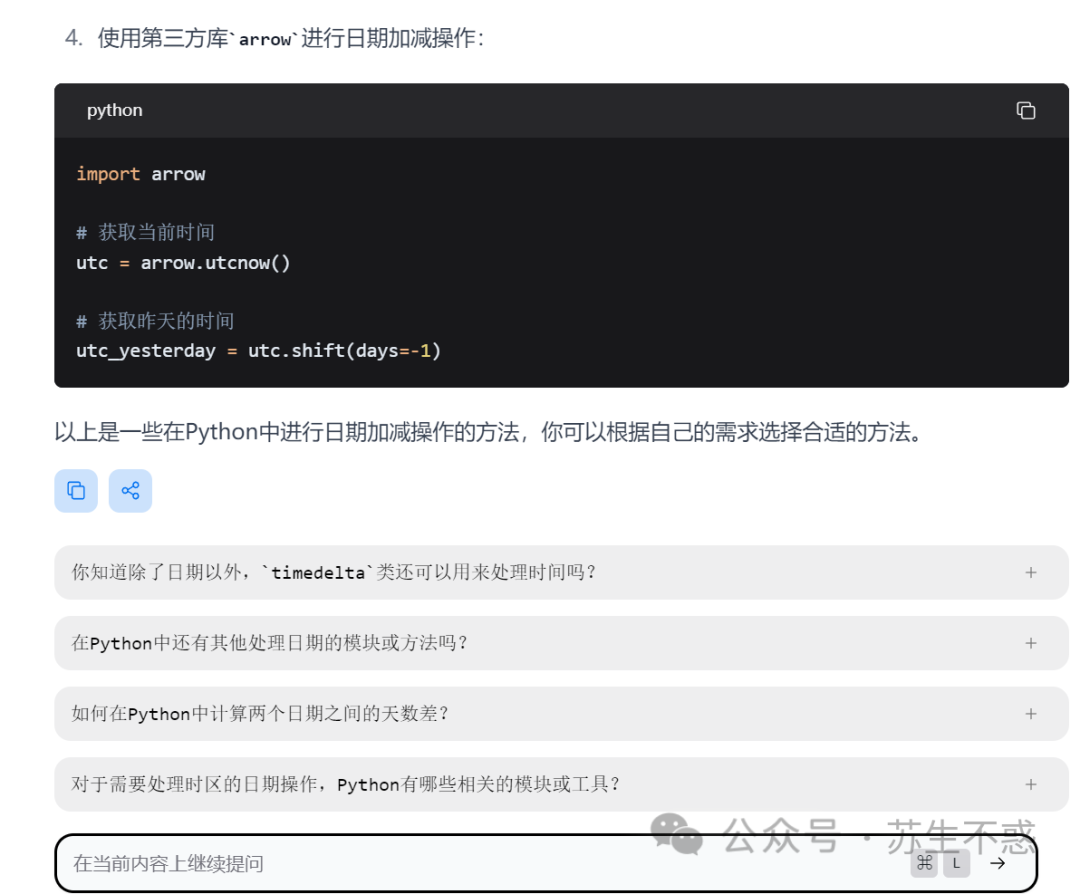Click the 'utc = arrow.utcnow()' line
The width and height of the screenshot is (1080, 894).
183,263
